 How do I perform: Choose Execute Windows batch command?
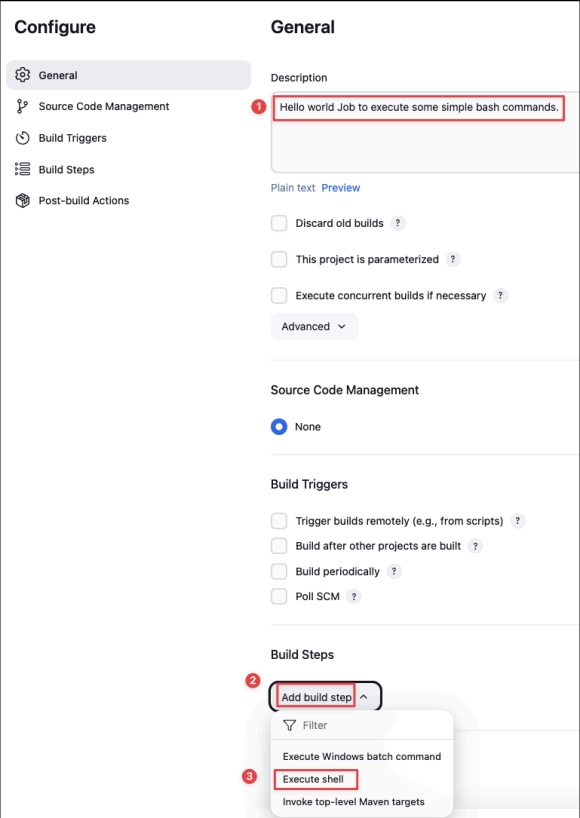coord(361,756)
